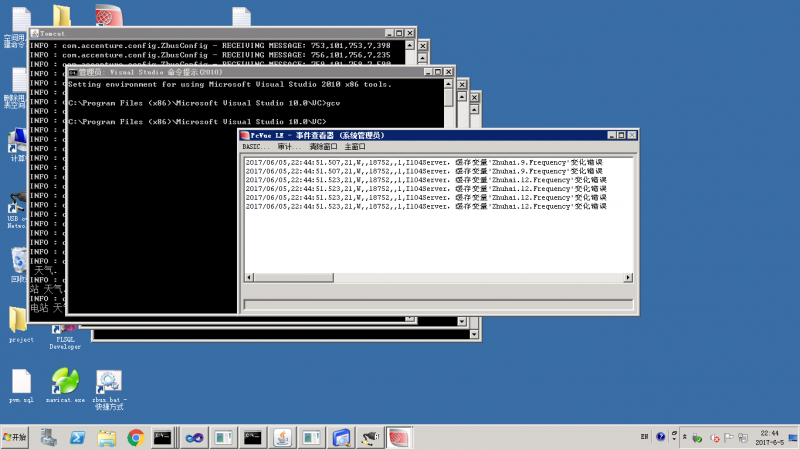This screenshot has height=450, width=800.
Task: Switch to the command prompt icon beside Chrome
Action: pyautogui.click(x=163, y=437)
